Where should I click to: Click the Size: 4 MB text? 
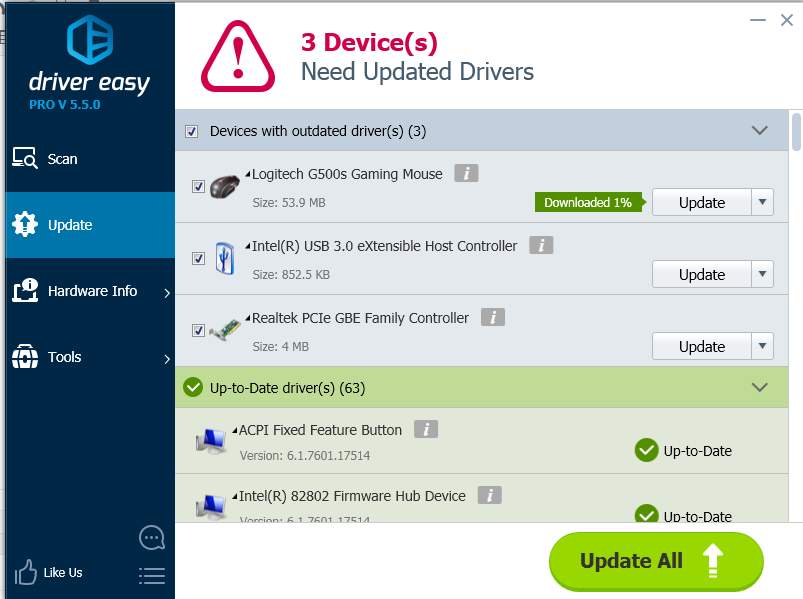[281, 347]
